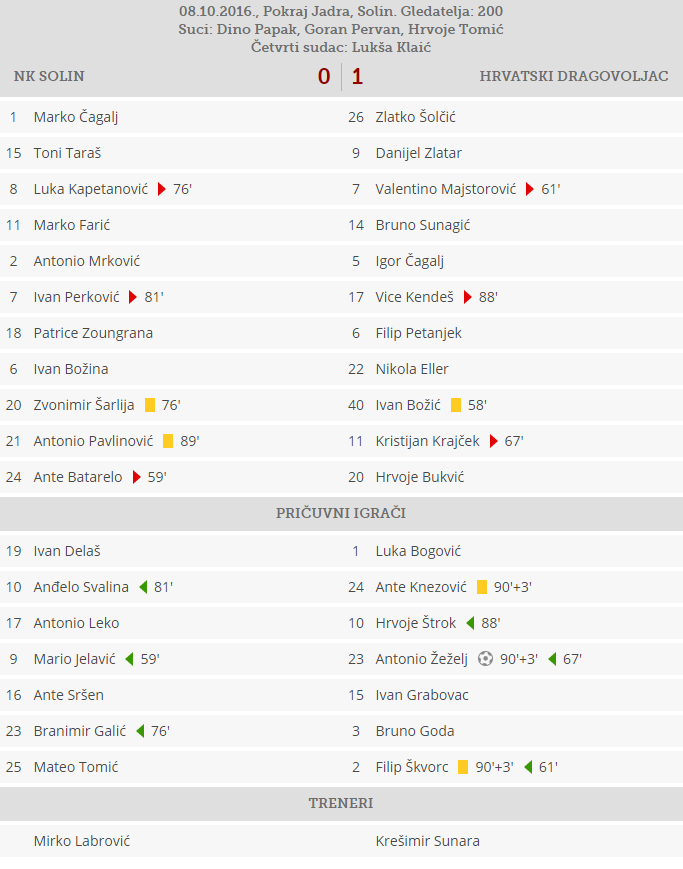
Task: Select coach Krešimir Sunara
Action: click(x=427, y=841)
